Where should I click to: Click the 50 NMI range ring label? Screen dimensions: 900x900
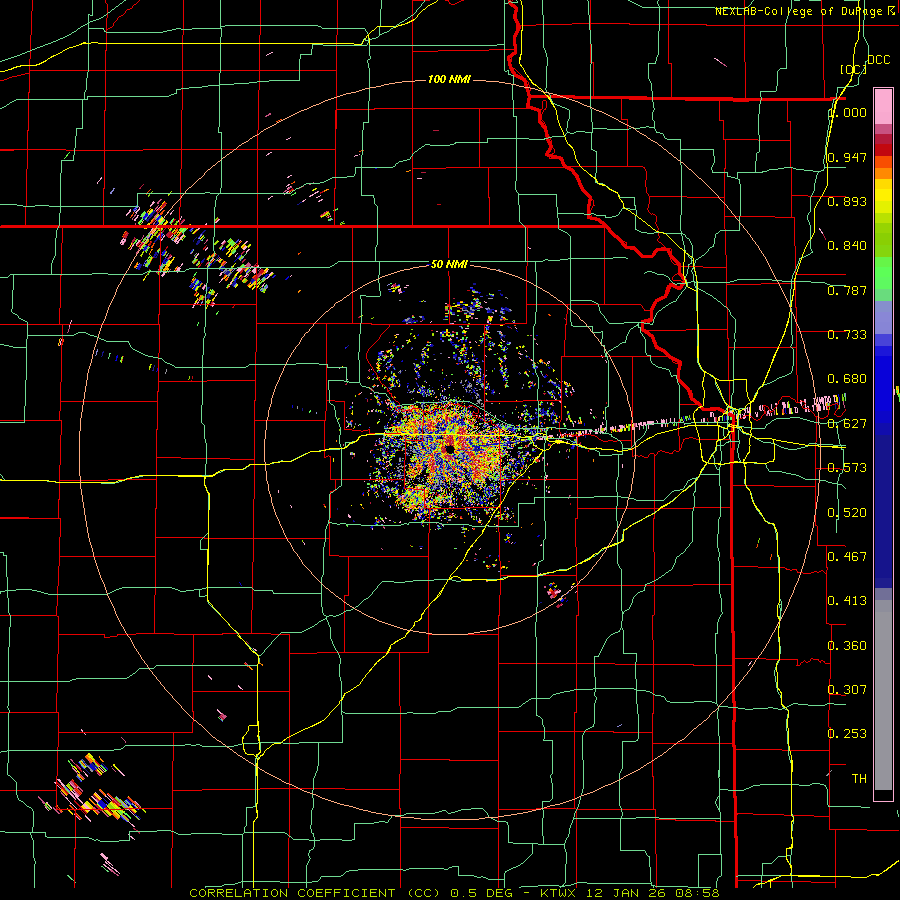(x=449, y=265)
